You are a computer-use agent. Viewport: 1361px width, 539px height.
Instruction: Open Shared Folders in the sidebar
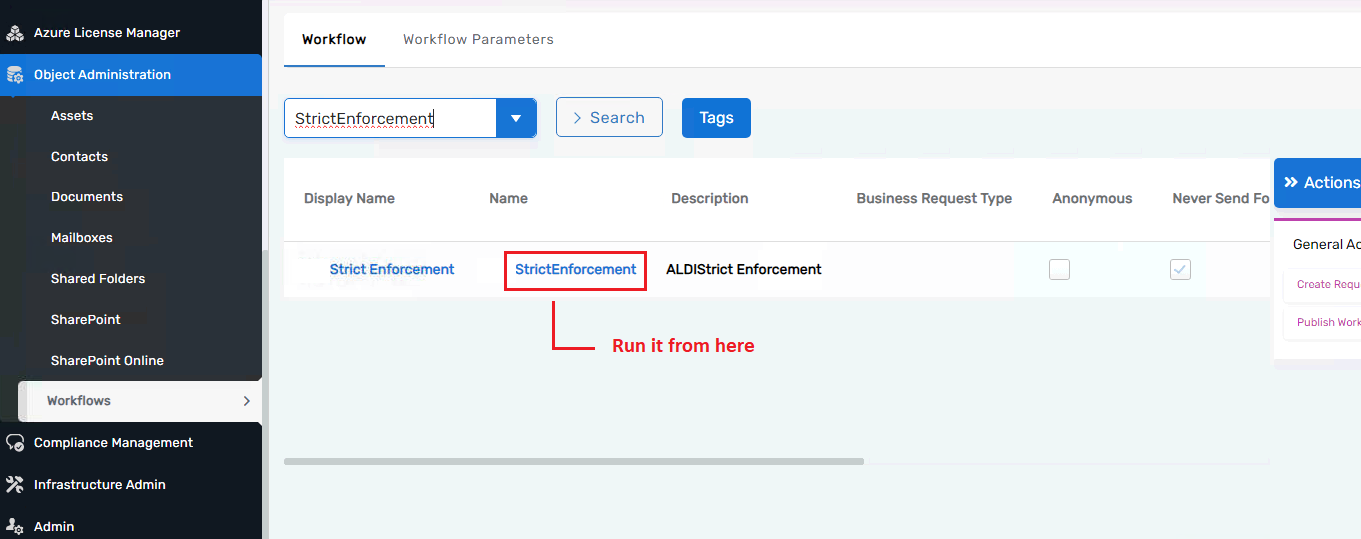98,279
